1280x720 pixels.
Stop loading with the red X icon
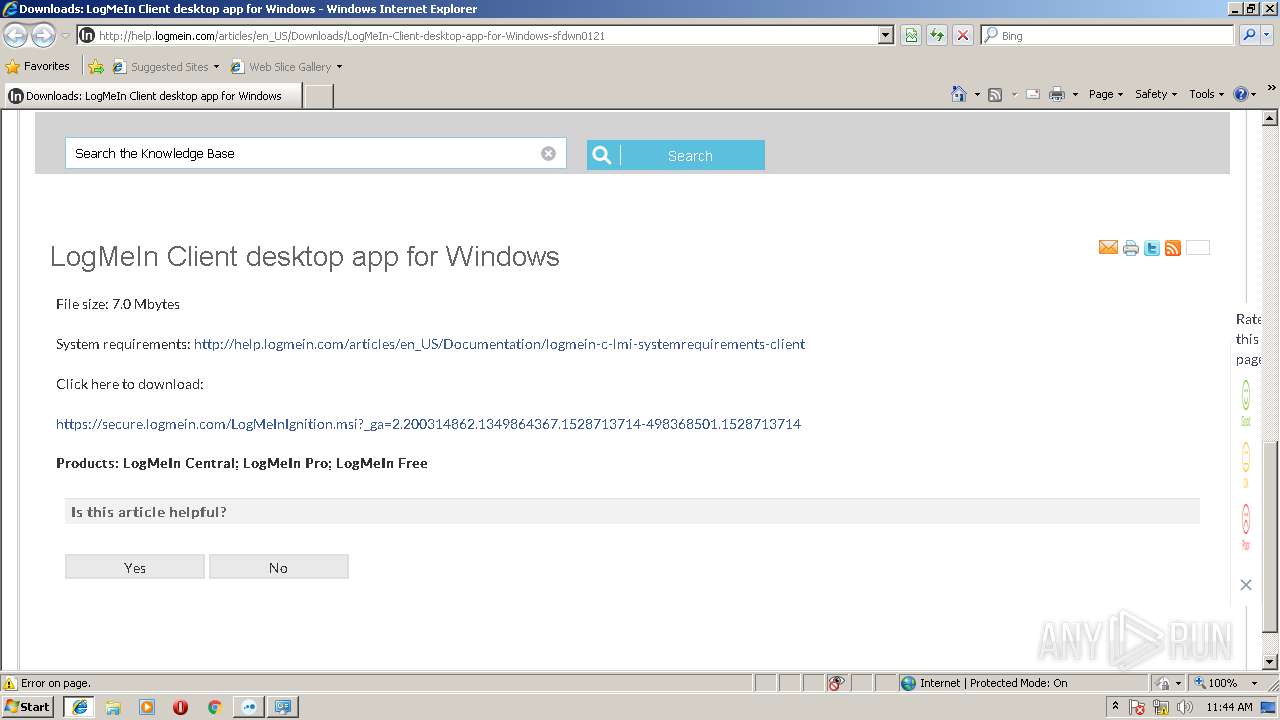coord(963,35)
